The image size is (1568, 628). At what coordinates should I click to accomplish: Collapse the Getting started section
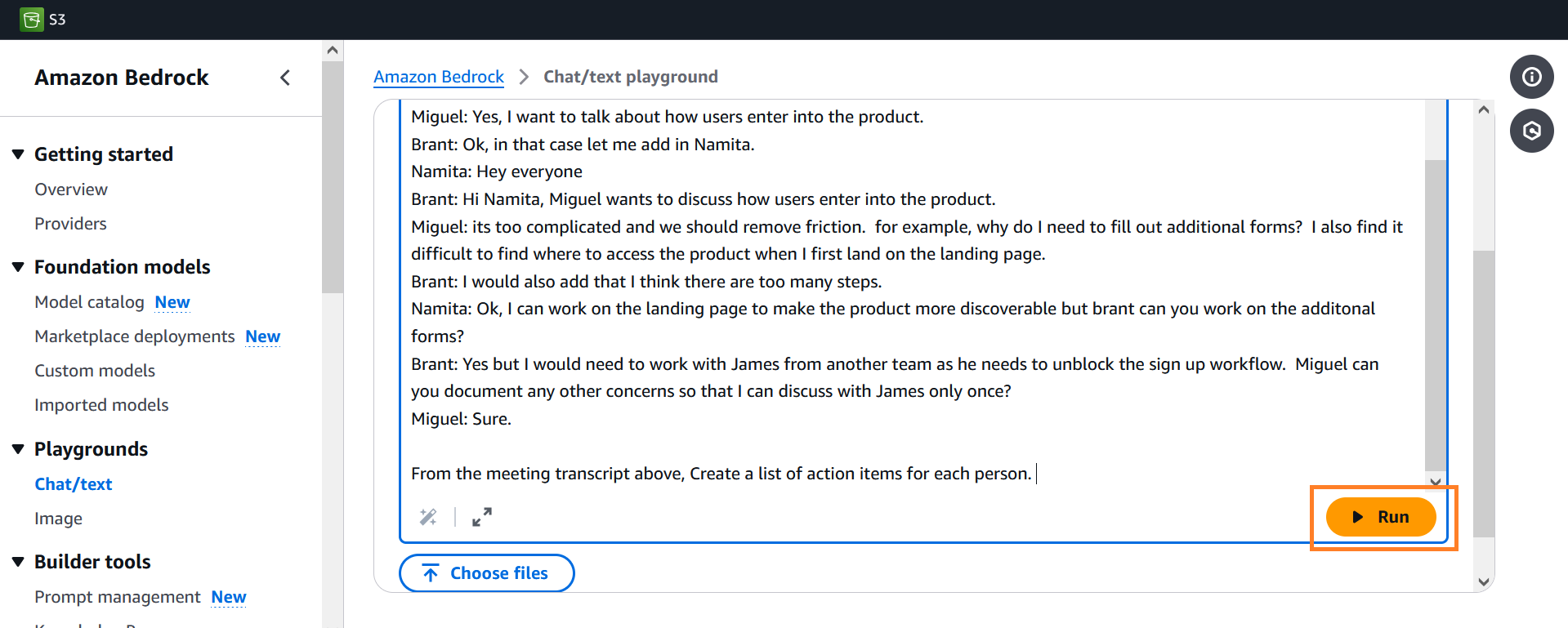(x=18, y=154)
